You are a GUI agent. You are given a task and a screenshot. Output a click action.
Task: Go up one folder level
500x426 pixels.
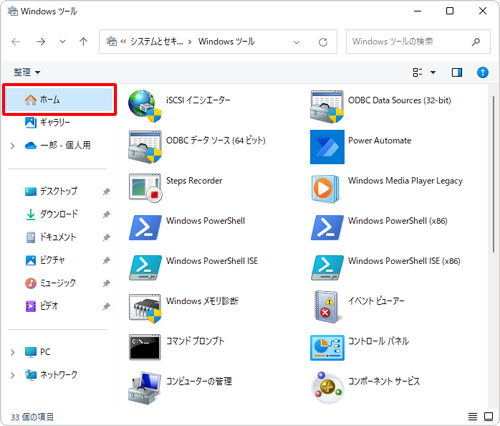pyautogui.click(x=83, y=42)
